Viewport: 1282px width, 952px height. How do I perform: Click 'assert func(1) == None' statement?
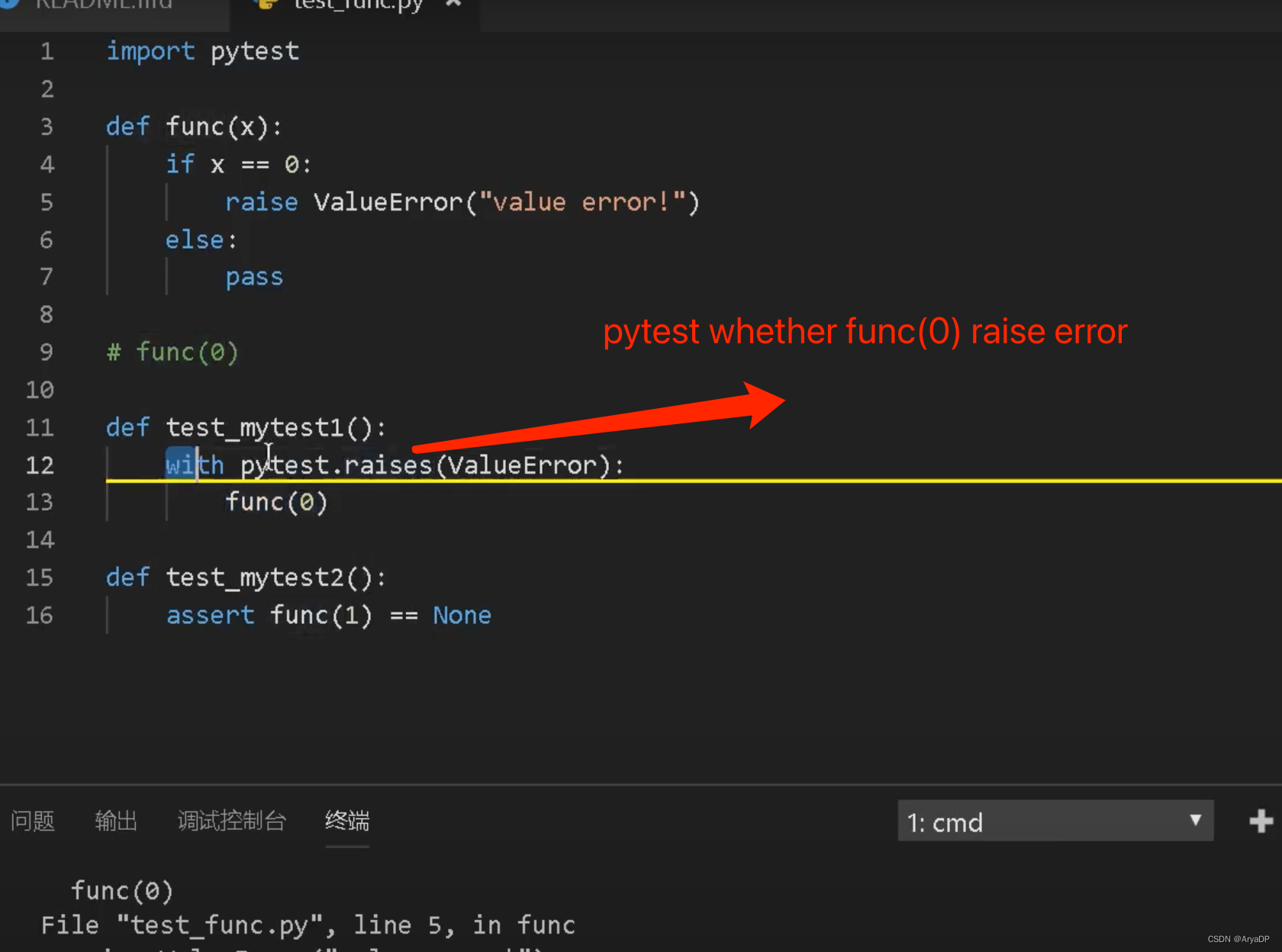pyautogui.click(x=329, y=616)
